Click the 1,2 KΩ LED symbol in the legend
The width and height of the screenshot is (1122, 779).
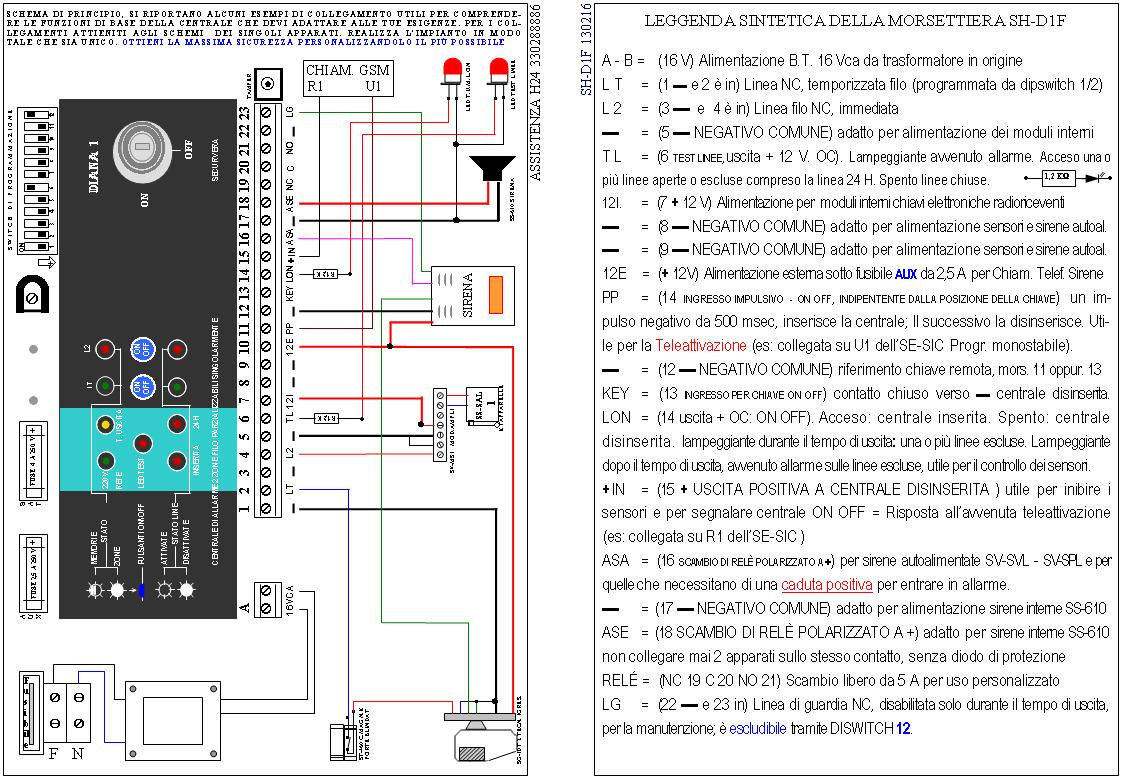(x=1067, y=176)
